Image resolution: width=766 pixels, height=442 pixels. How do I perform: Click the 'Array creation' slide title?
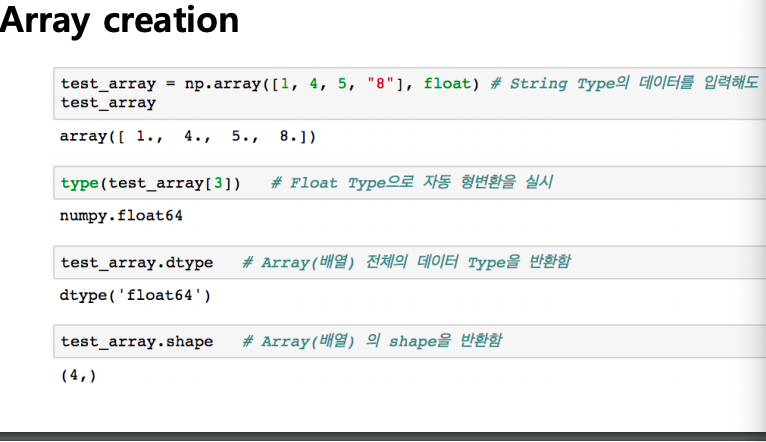pyautogui.click(x=119, y=20)
